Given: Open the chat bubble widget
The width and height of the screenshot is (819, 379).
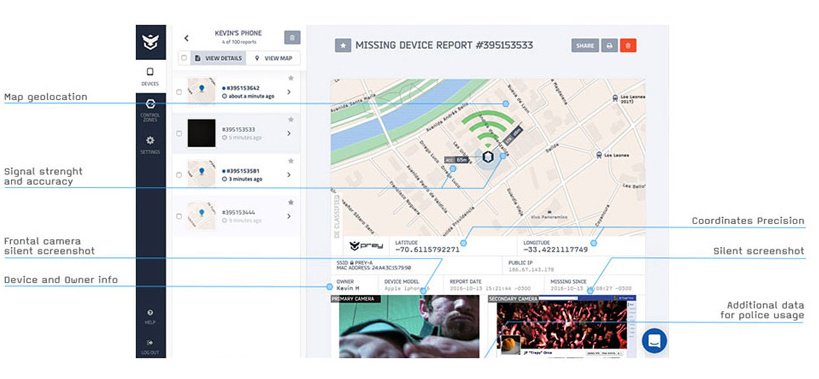Looking at the screenshot, I should point(654,340).
